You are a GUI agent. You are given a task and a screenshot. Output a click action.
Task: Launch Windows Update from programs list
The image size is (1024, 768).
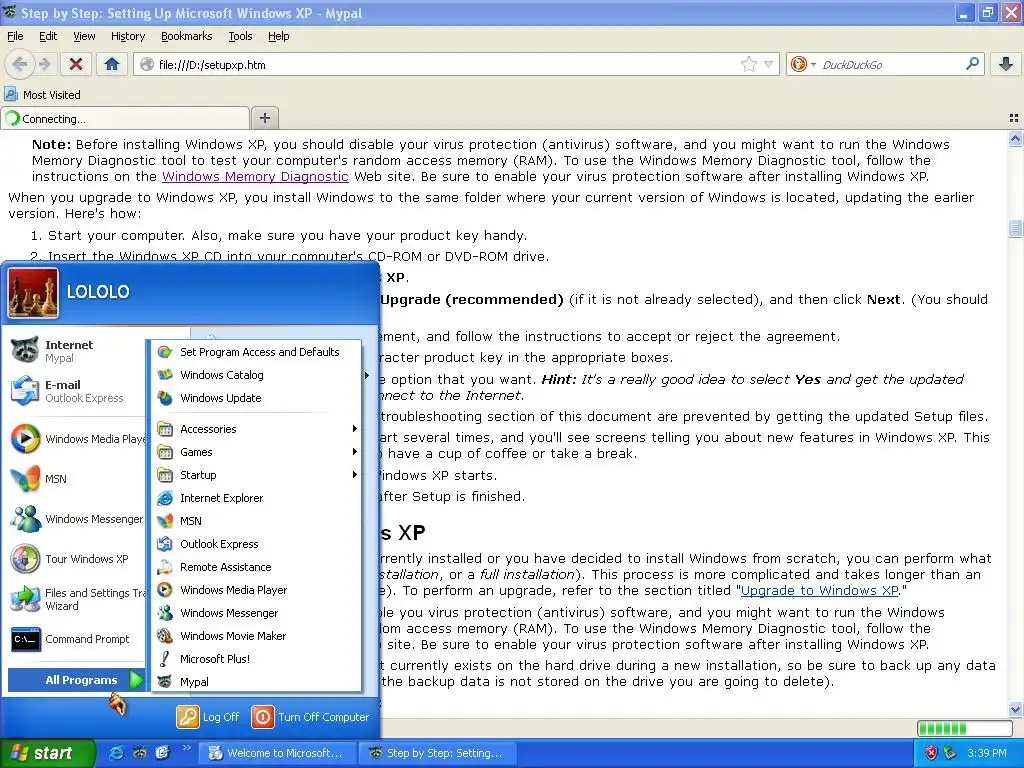[257, 398]
